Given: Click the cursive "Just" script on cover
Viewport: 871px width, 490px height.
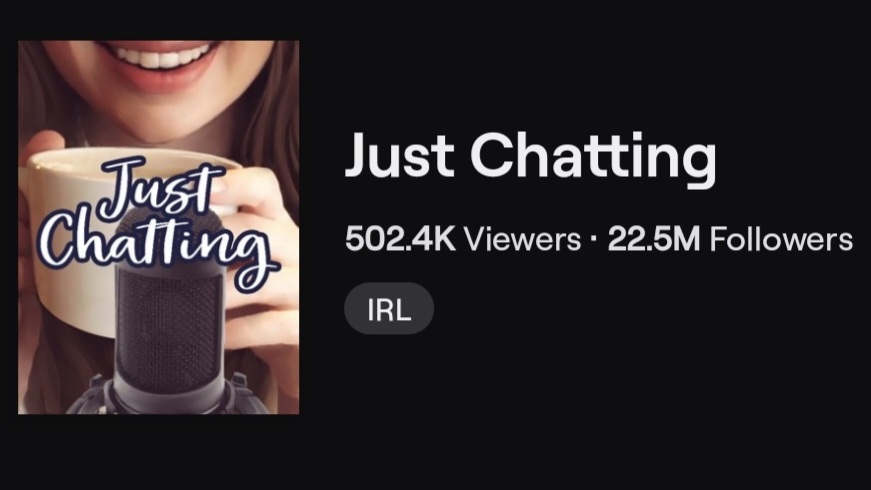Looking at the screenshot, I should [x=158, y=189].
